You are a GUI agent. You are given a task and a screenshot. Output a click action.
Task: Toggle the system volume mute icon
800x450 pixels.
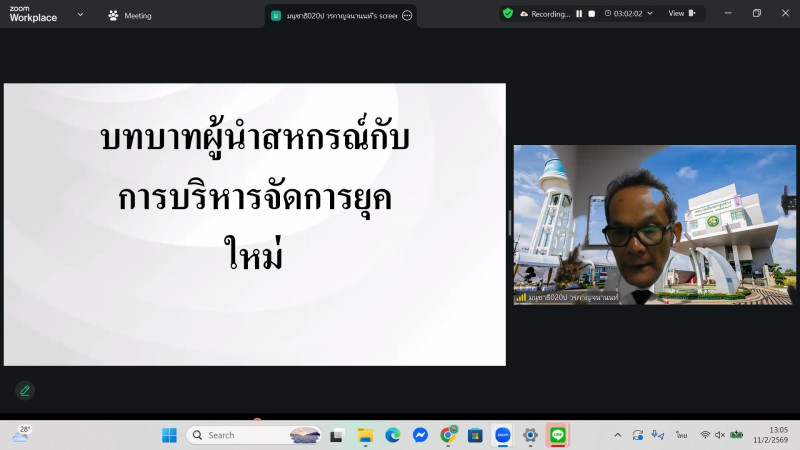pyautogui.click(x=719, y=435)
